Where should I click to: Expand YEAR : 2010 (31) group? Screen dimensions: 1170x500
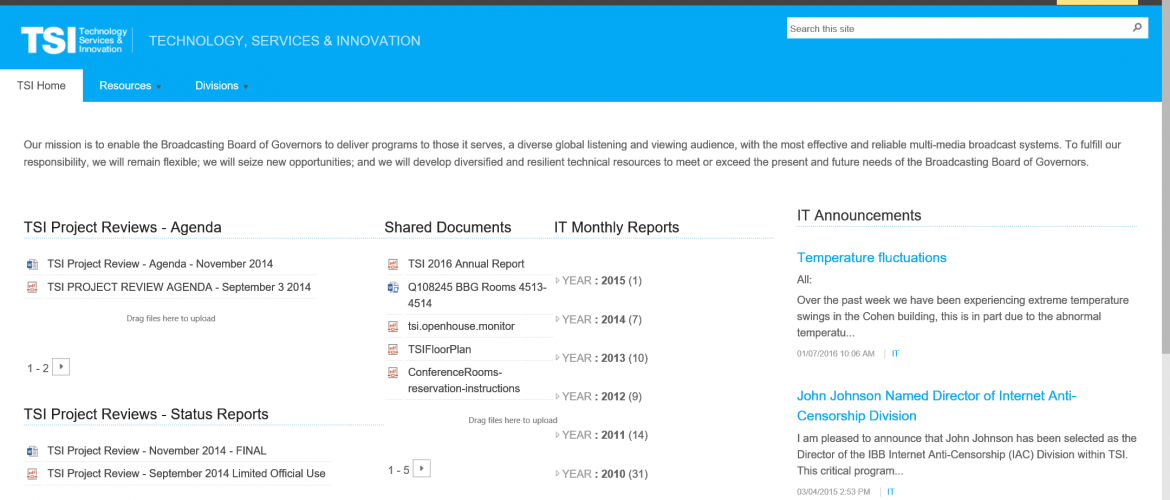[557, 474]
